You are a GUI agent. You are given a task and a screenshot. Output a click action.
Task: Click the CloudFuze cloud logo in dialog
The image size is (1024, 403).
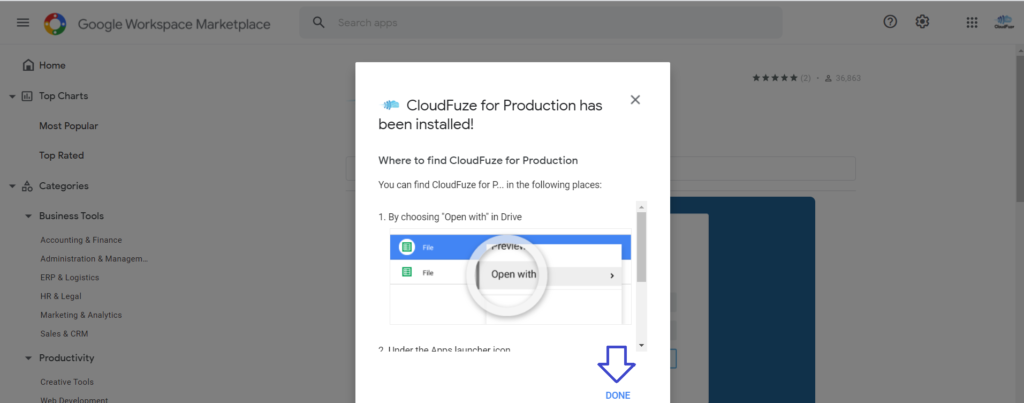pyautogui.click(x=390, y=105)
